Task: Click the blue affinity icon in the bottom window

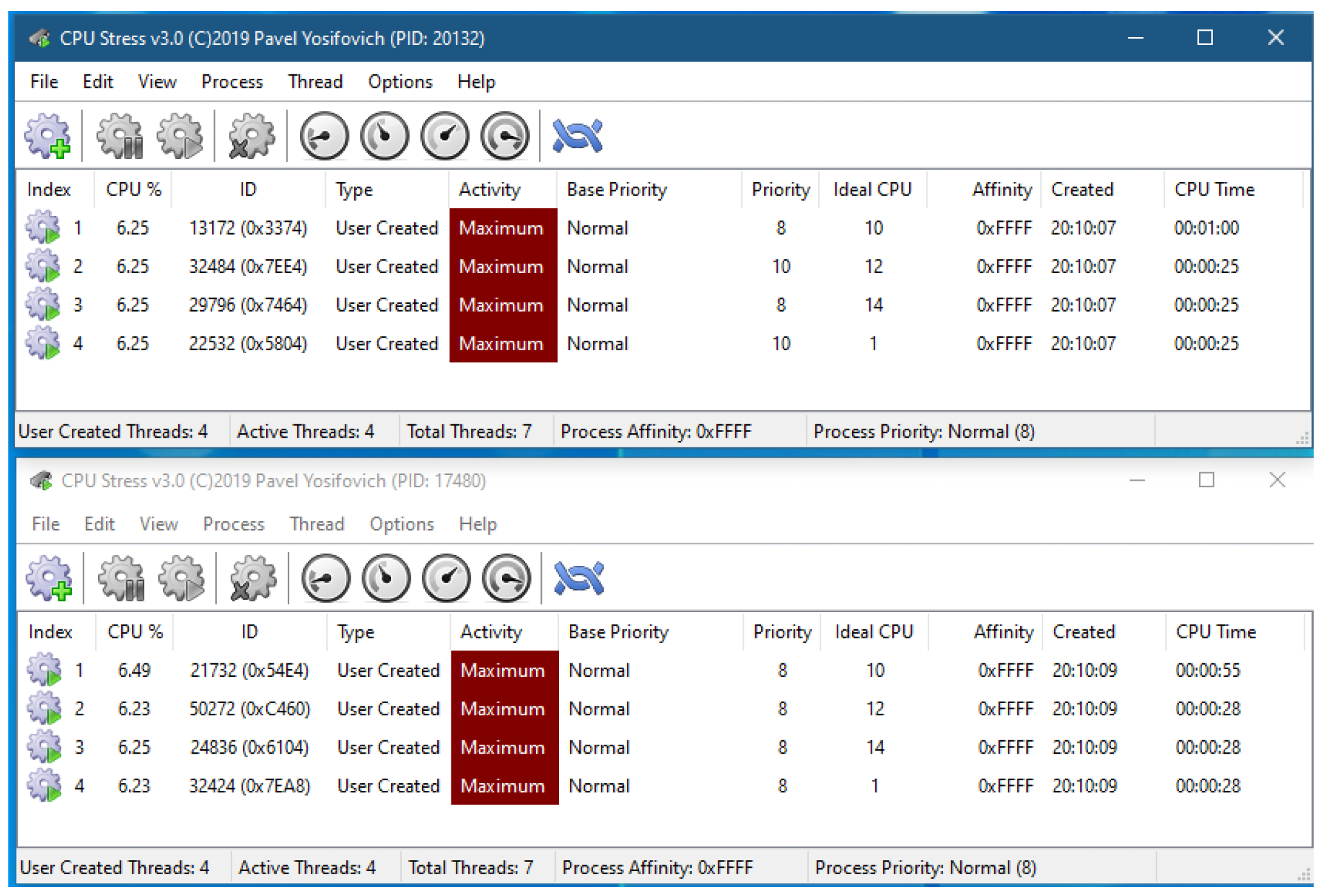Action: (x=578, y=578)
